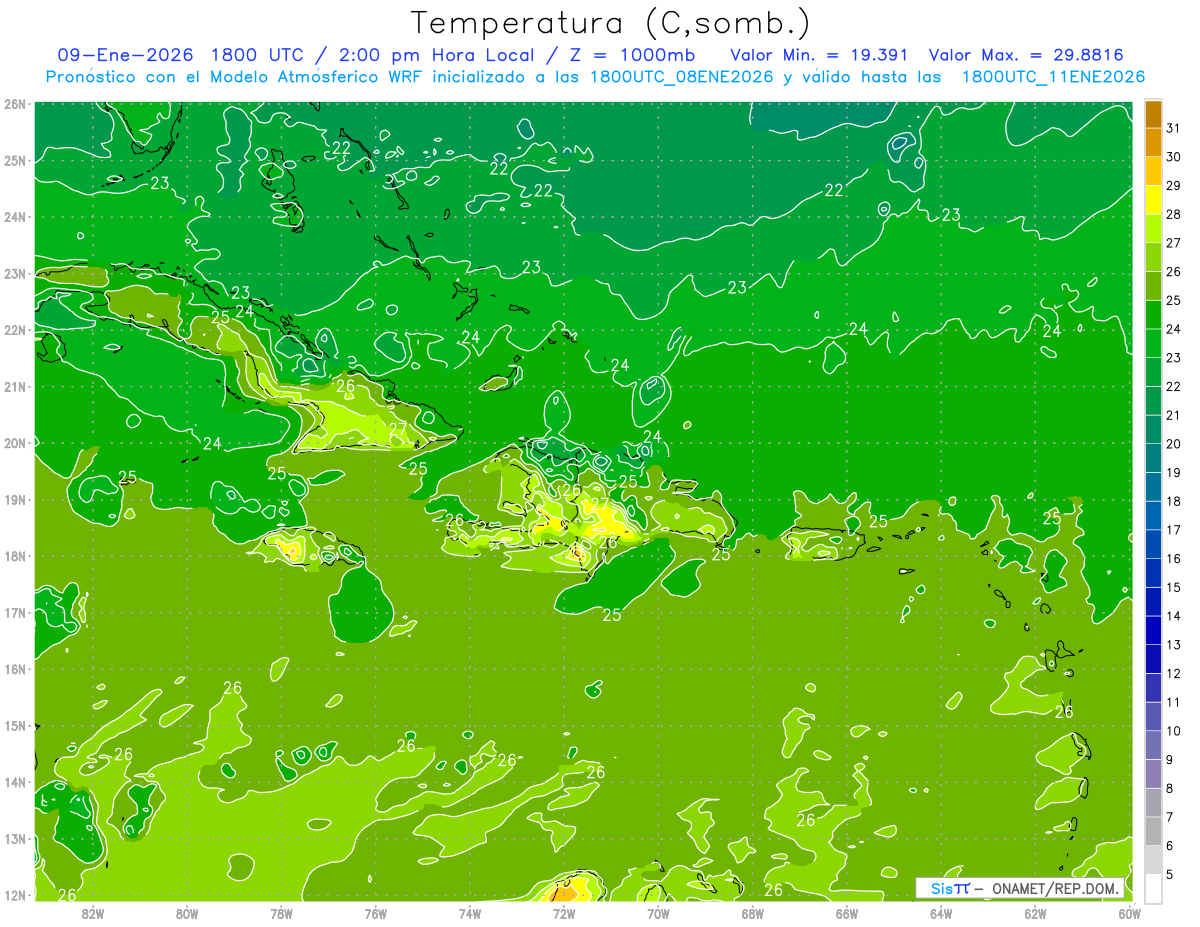This screenshot has width=1200, height=927.
Task: Click the latitude axis label "12N"
Action: point(15,895)
